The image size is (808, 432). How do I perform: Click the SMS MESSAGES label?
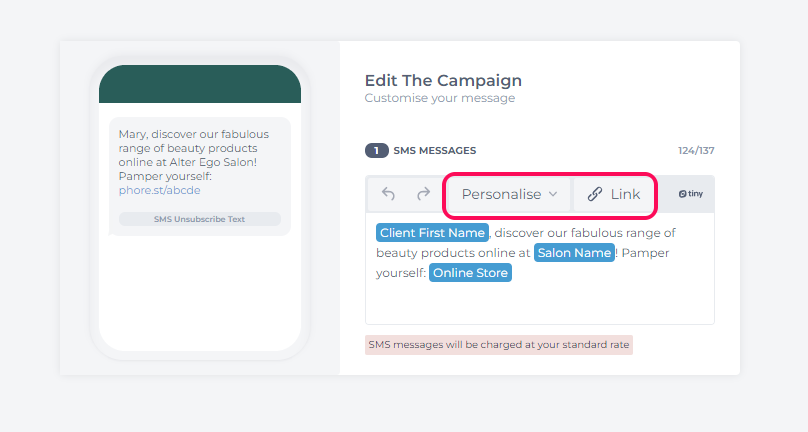pos(434,151)
